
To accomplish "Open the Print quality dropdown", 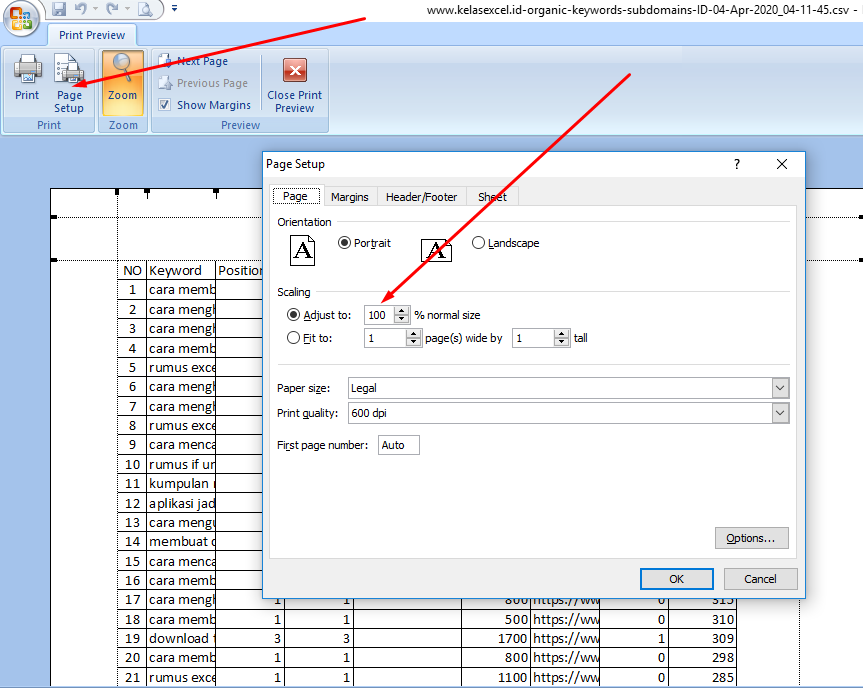I will [780, 413].
